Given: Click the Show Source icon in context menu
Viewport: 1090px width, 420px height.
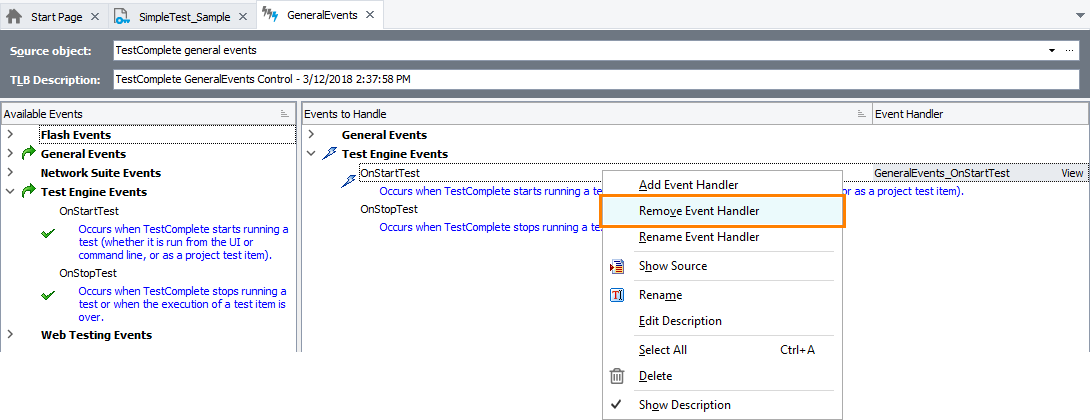Looking at the screenshot, I should tap(617, 266).
